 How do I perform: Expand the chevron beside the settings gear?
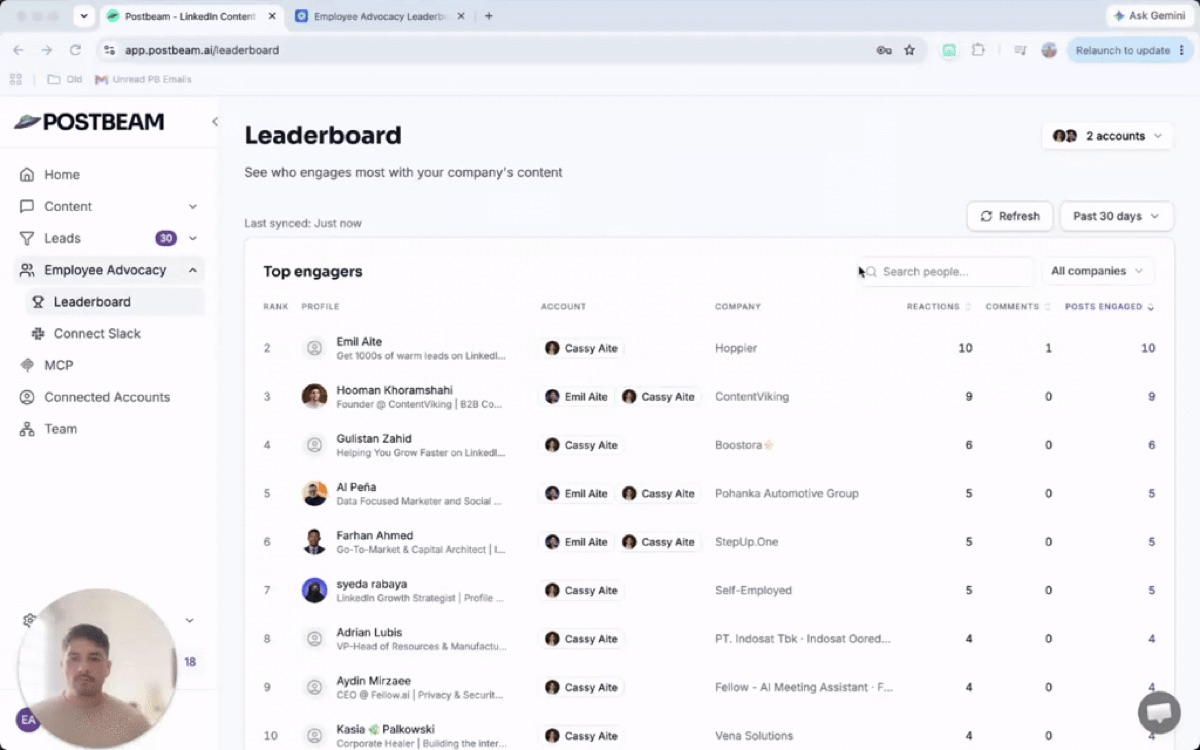[x=190, y=620]
